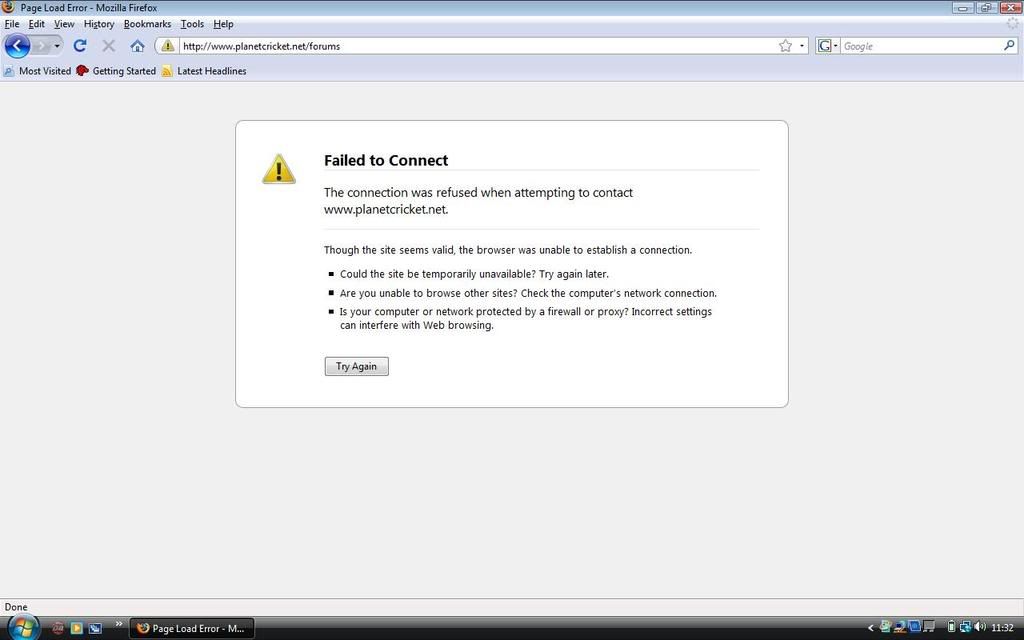Click the Show Desktop quick launch icon
The height and width of the screenshot is (640, 1024).
95,628
